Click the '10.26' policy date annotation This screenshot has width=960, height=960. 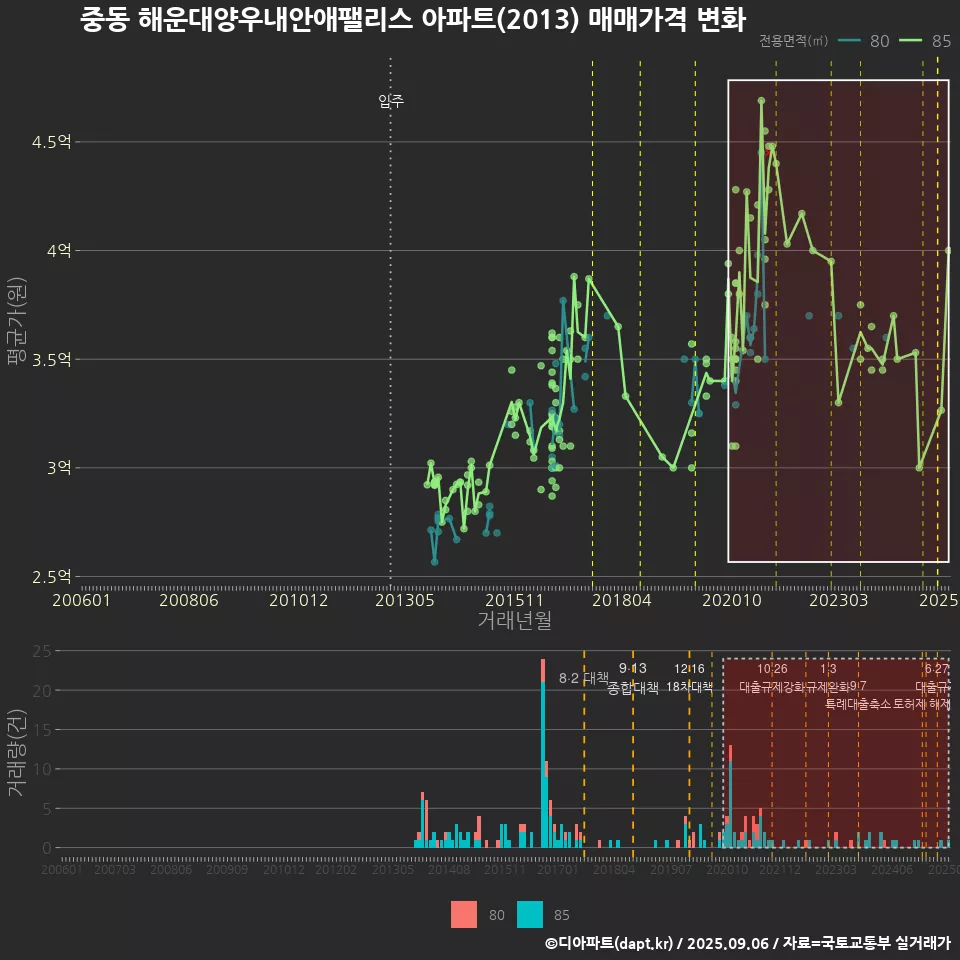coord(772,669)
